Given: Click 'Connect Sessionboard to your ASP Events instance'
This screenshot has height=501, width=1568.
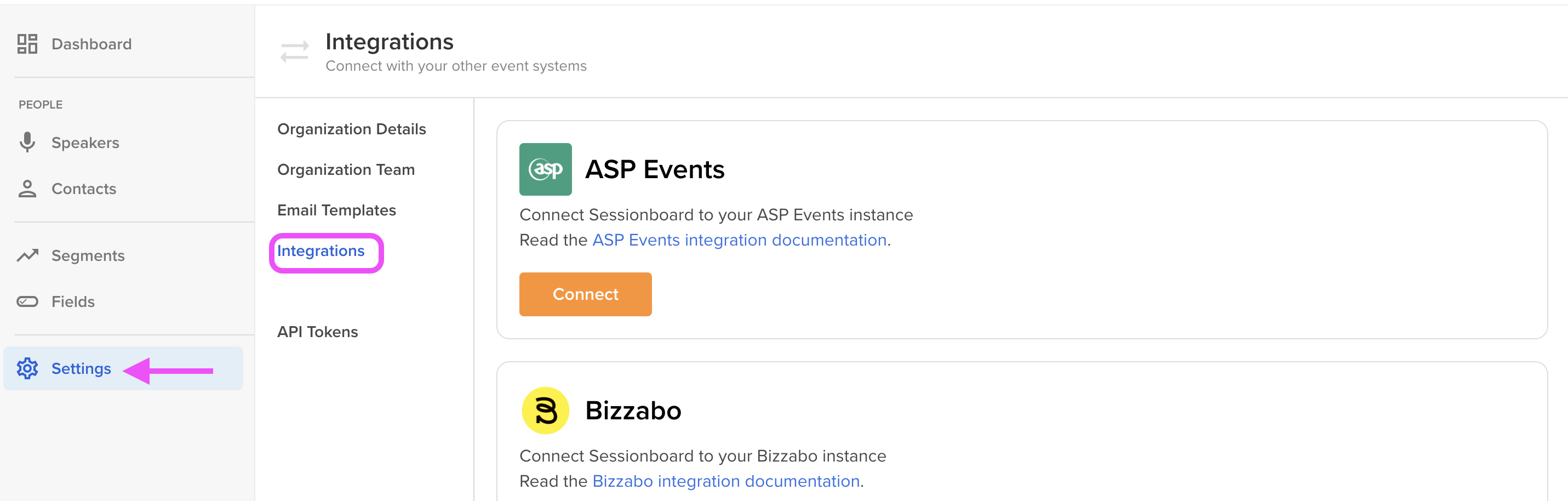Looking at the screenshot, I should [x=717, y=214].
